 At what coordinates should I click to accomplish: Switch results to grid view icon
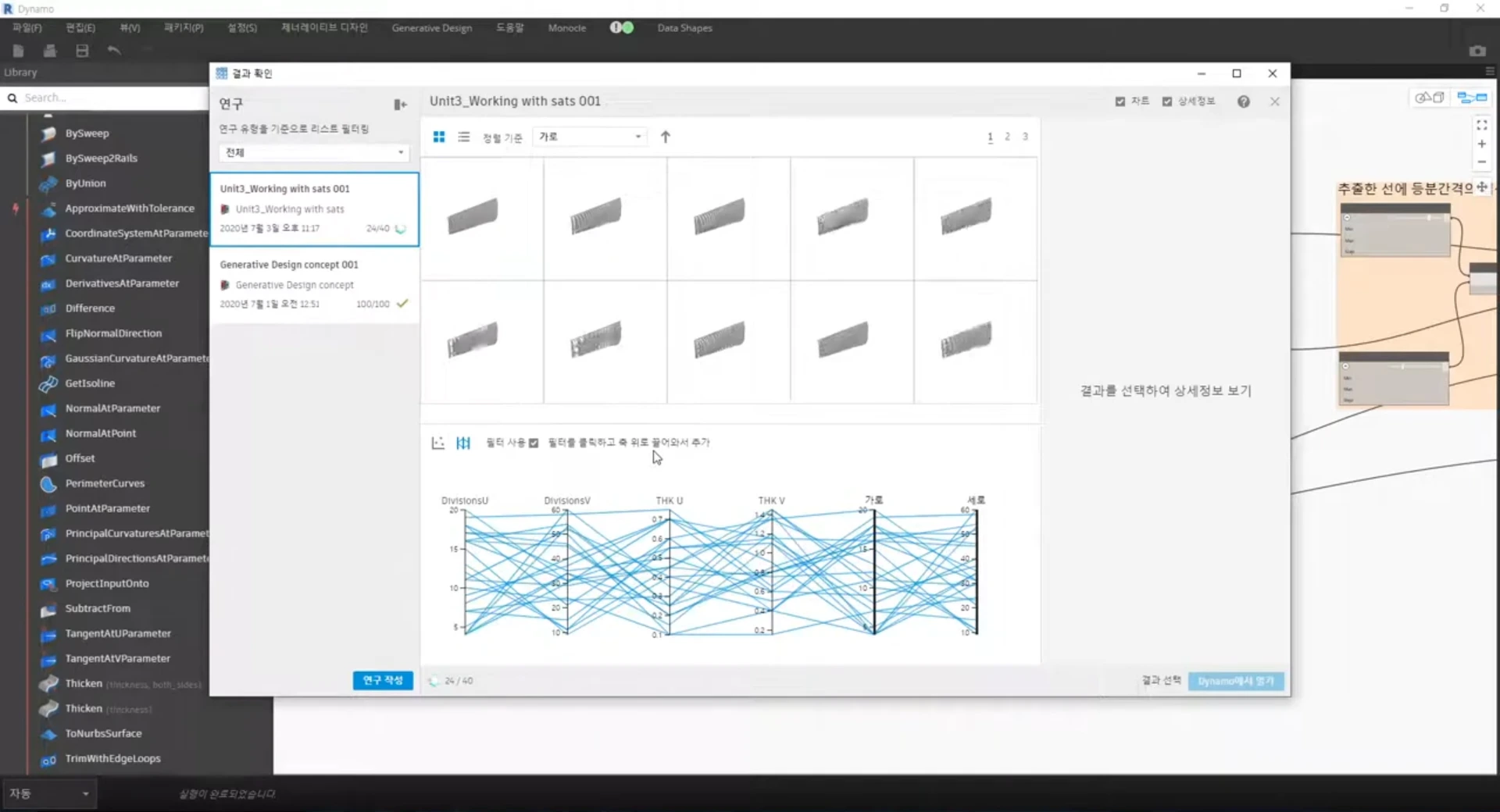[x=439, y=137]
